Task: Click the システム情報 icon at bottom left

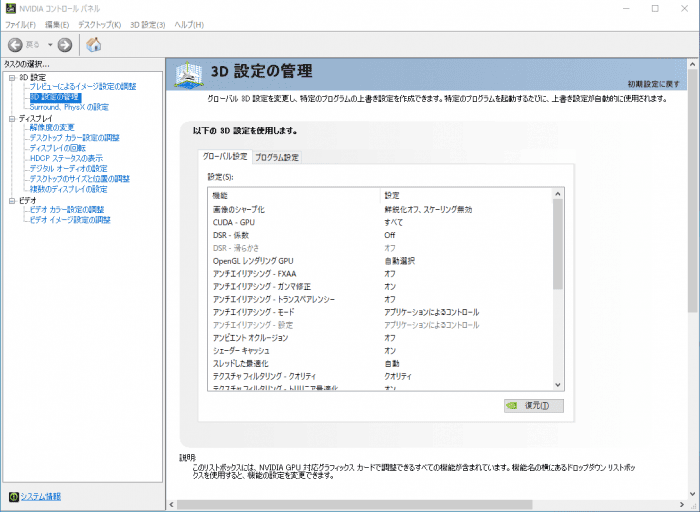Action: (14, 496)
